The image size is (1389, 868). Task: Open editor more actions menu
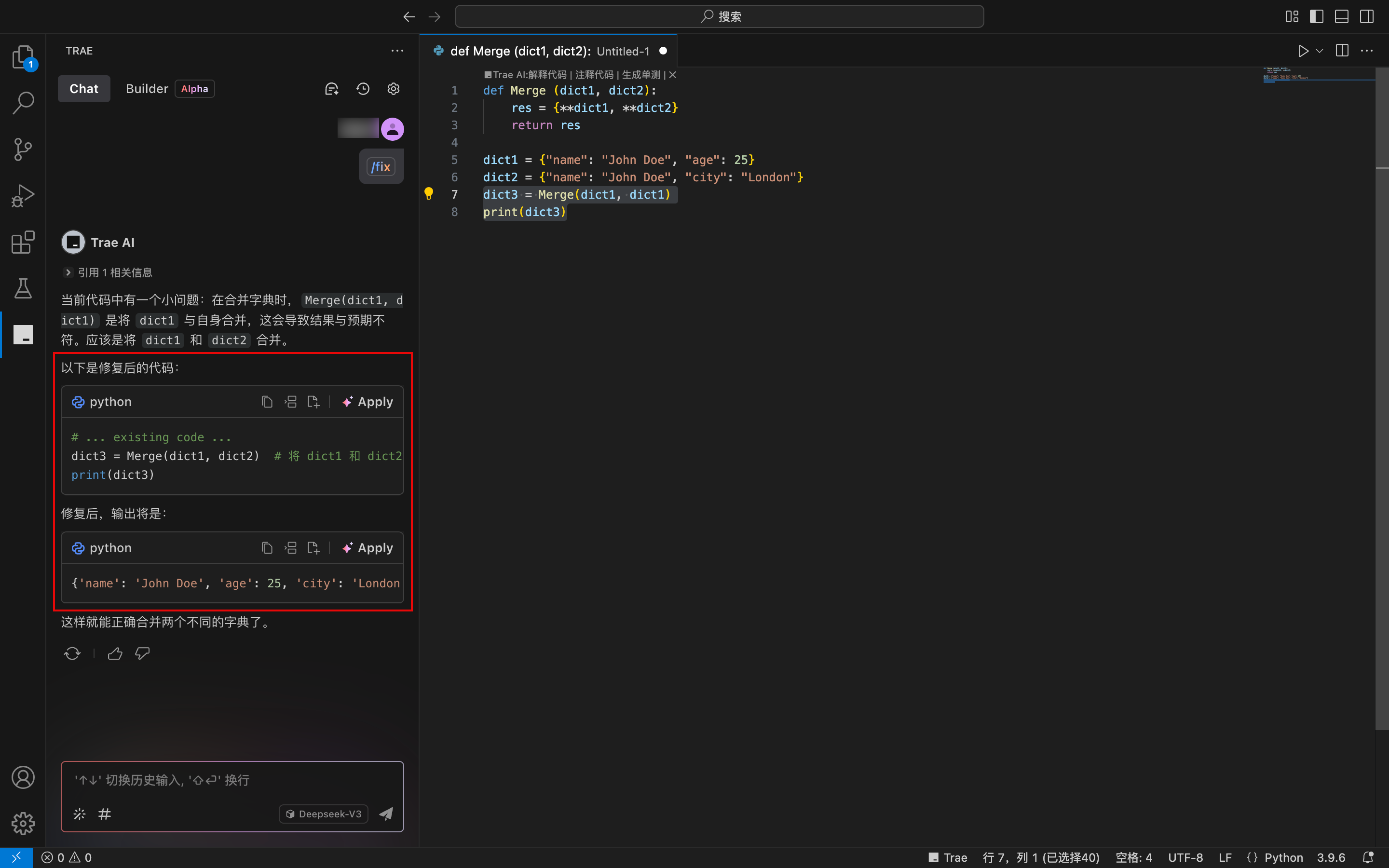(1367, 51)
